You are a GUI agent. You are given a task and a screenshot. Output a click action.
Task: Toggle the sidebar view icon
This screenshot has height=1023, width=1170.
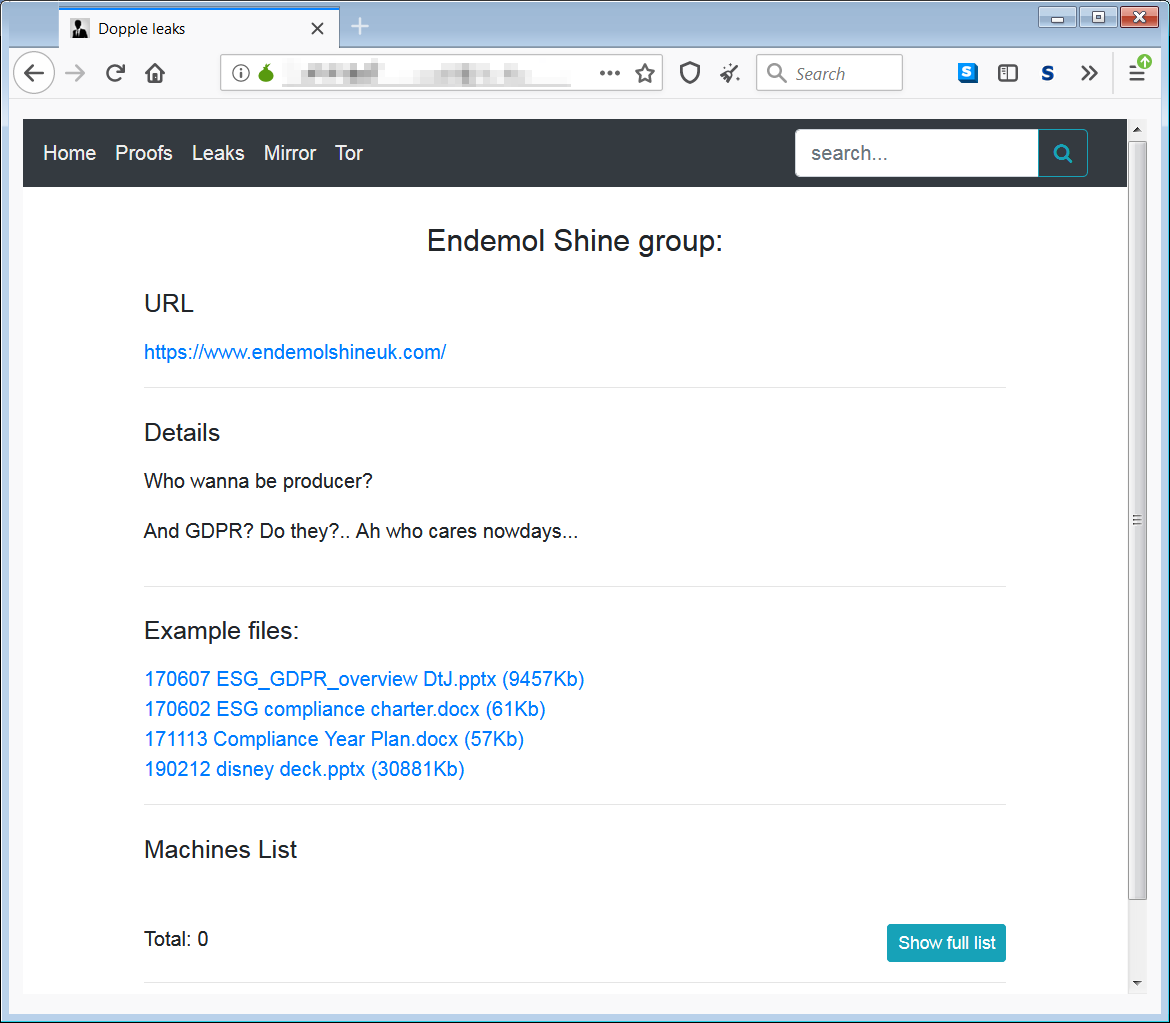point(1008,73)
